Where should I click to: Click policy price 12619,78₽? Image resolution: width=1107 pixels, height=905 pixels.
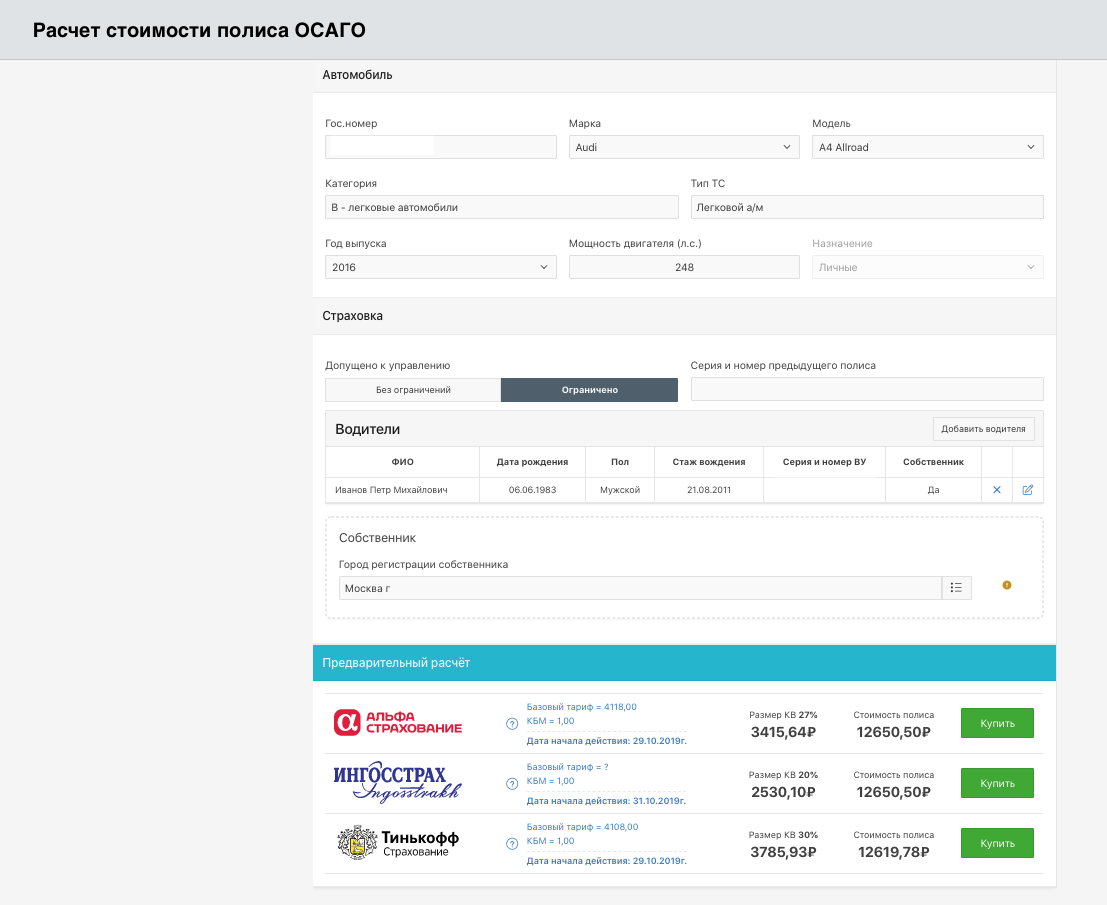click(x=894, y=852)
